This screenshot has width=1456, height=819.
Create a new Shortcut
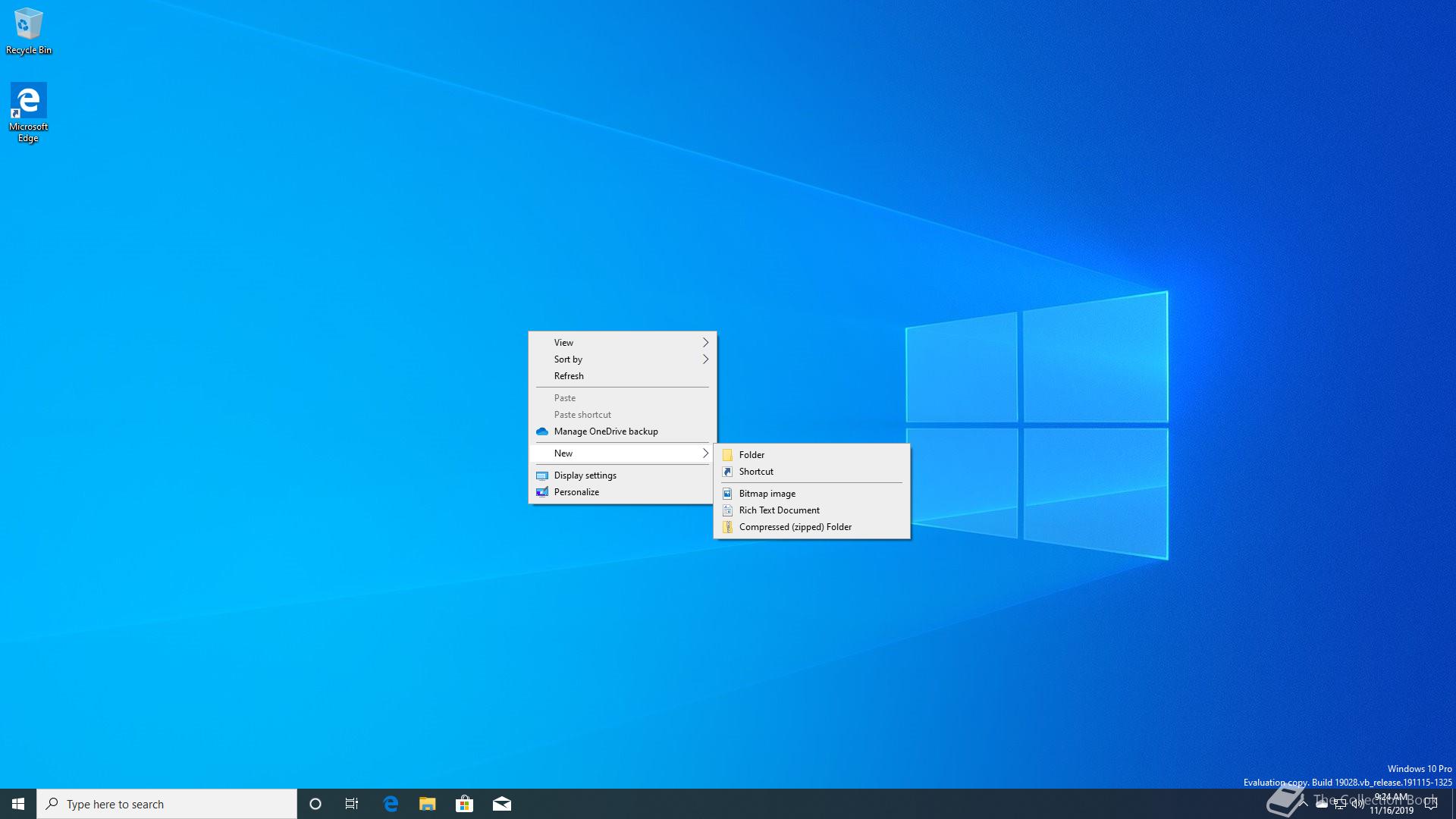[756, 472]
